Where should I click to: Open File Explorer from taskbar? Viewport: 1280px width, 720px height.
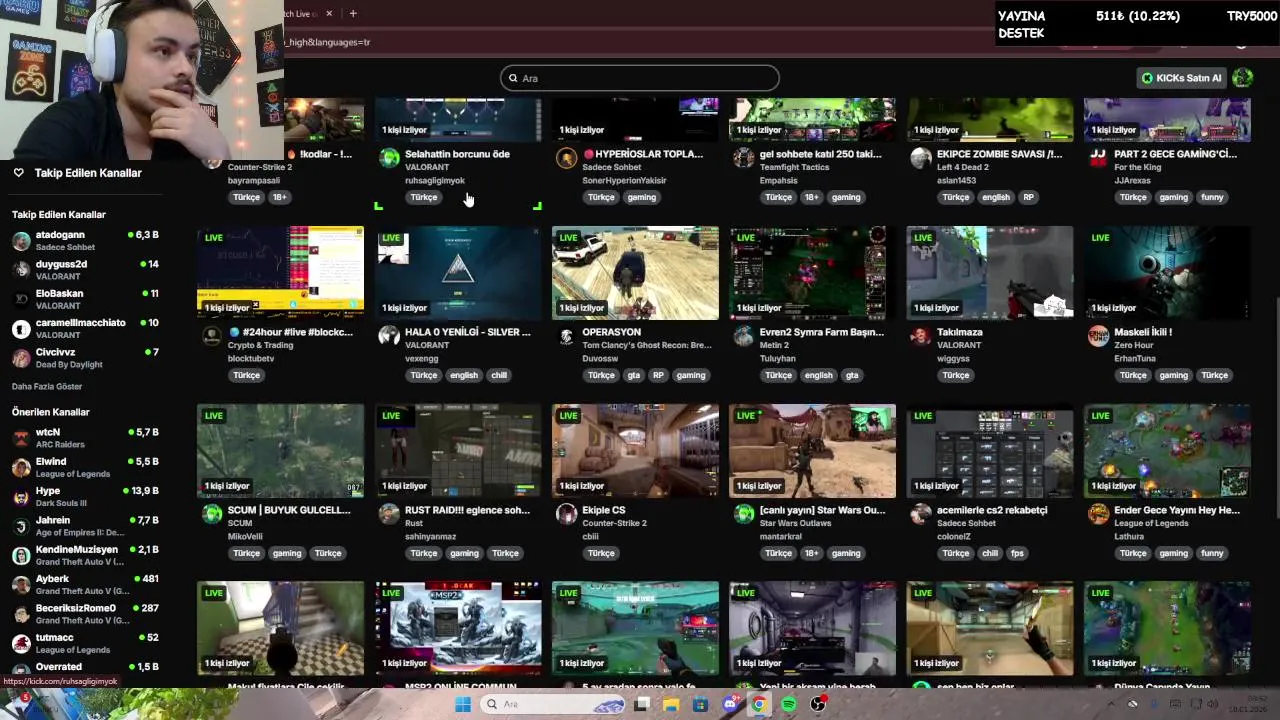(671, 704)
